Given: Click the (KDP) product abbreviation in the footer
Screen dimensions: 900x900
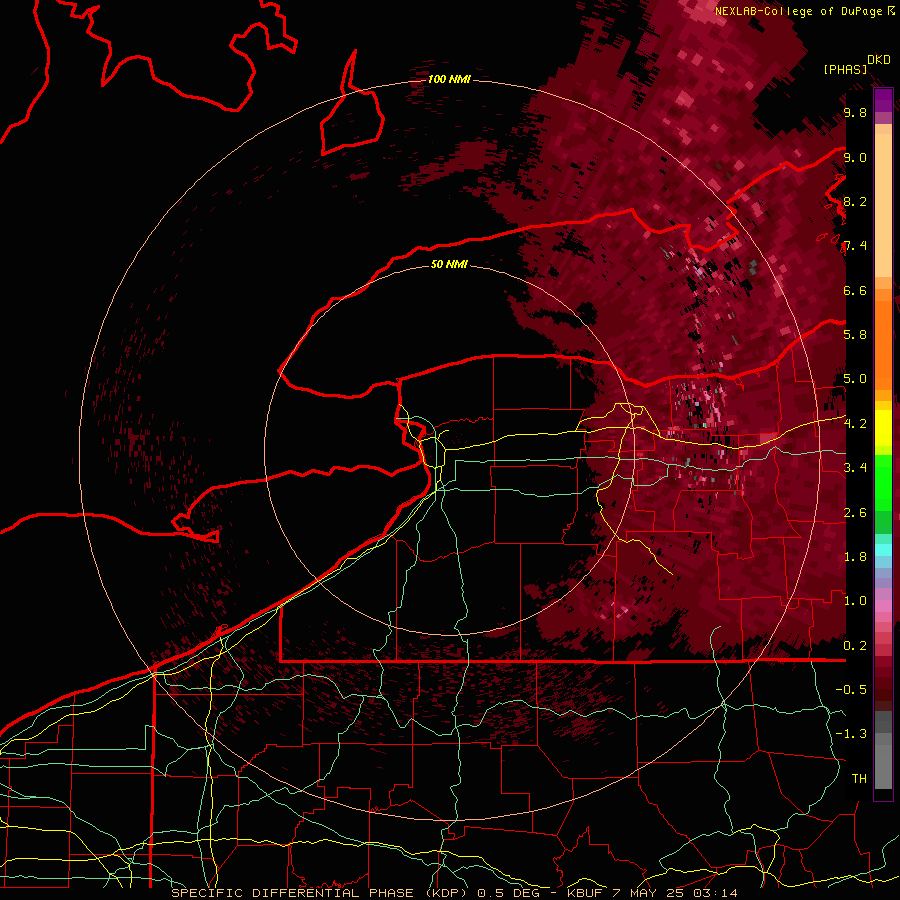Looking at the screenshot, I should click(x=447, y=893).
